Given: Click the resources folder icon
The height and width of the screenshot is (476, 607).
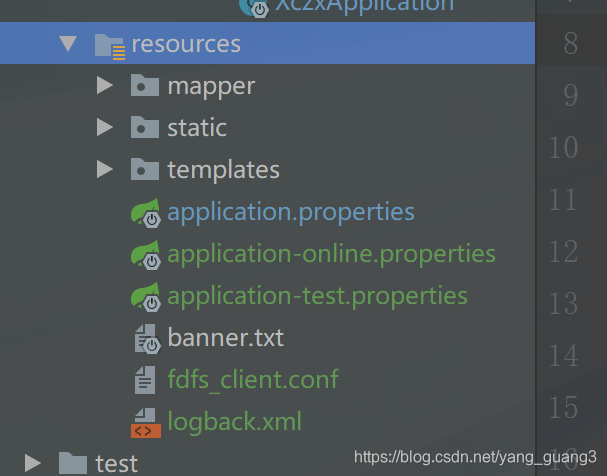Looking at the screenshot, I should (x=109, y=45).
